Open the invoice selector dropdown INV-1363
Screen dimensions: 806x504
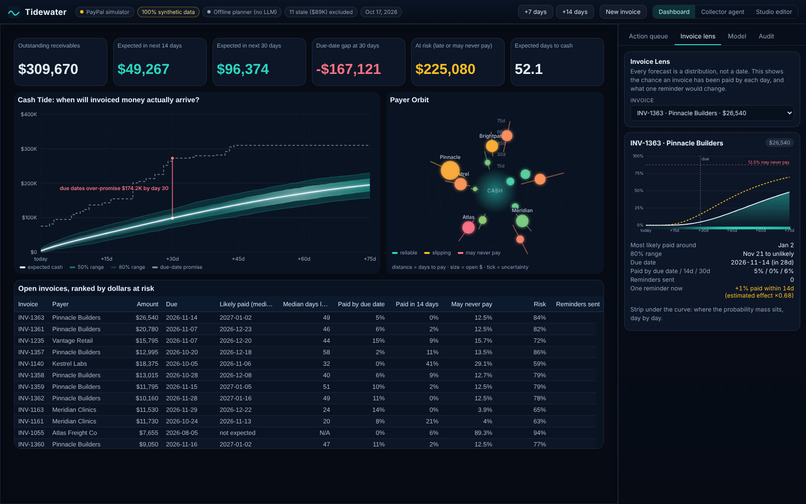[712, 113]
